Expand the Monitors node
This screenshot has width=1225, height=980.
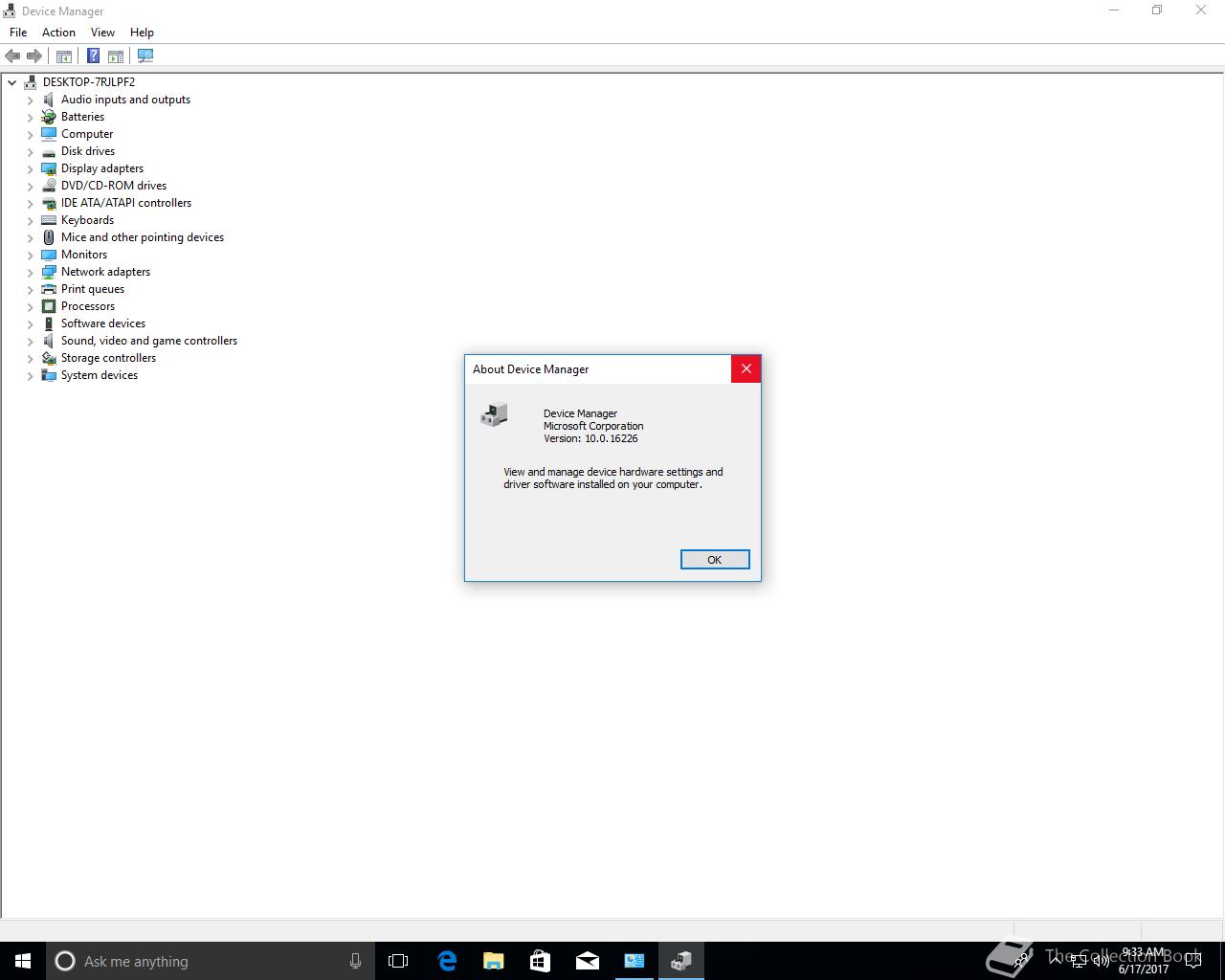point(30,255)
